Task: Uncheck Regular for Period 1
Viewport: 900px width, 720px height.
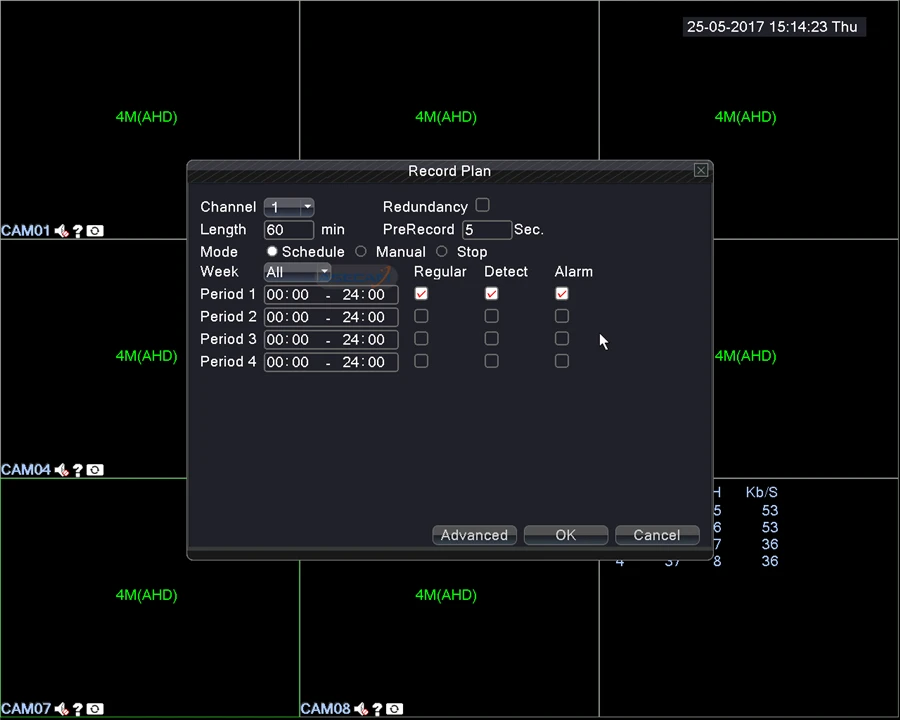Action: coord(421,293)
